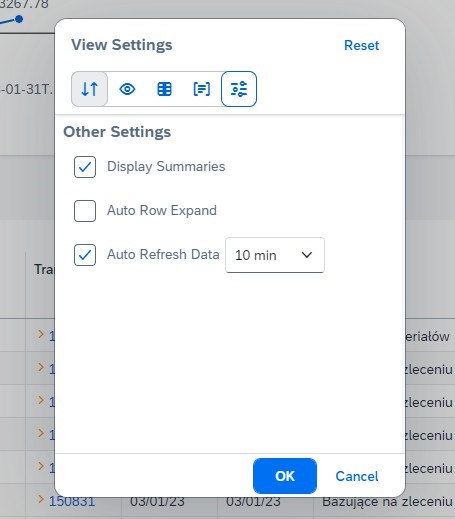Uncheck Display Summaries checkbox
Screen dimensions: 455x519
[85, 167]
